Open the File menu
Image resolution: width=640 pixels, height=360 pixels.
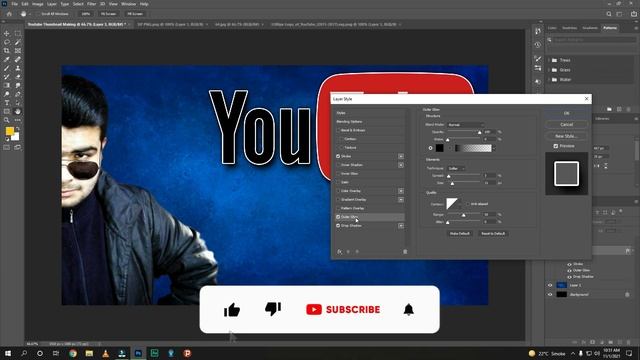pos(14,4)
